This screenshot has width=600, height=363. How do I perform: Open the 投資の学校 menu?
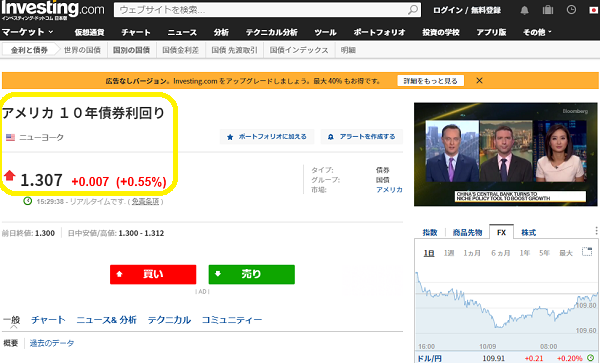pos(441,33)
